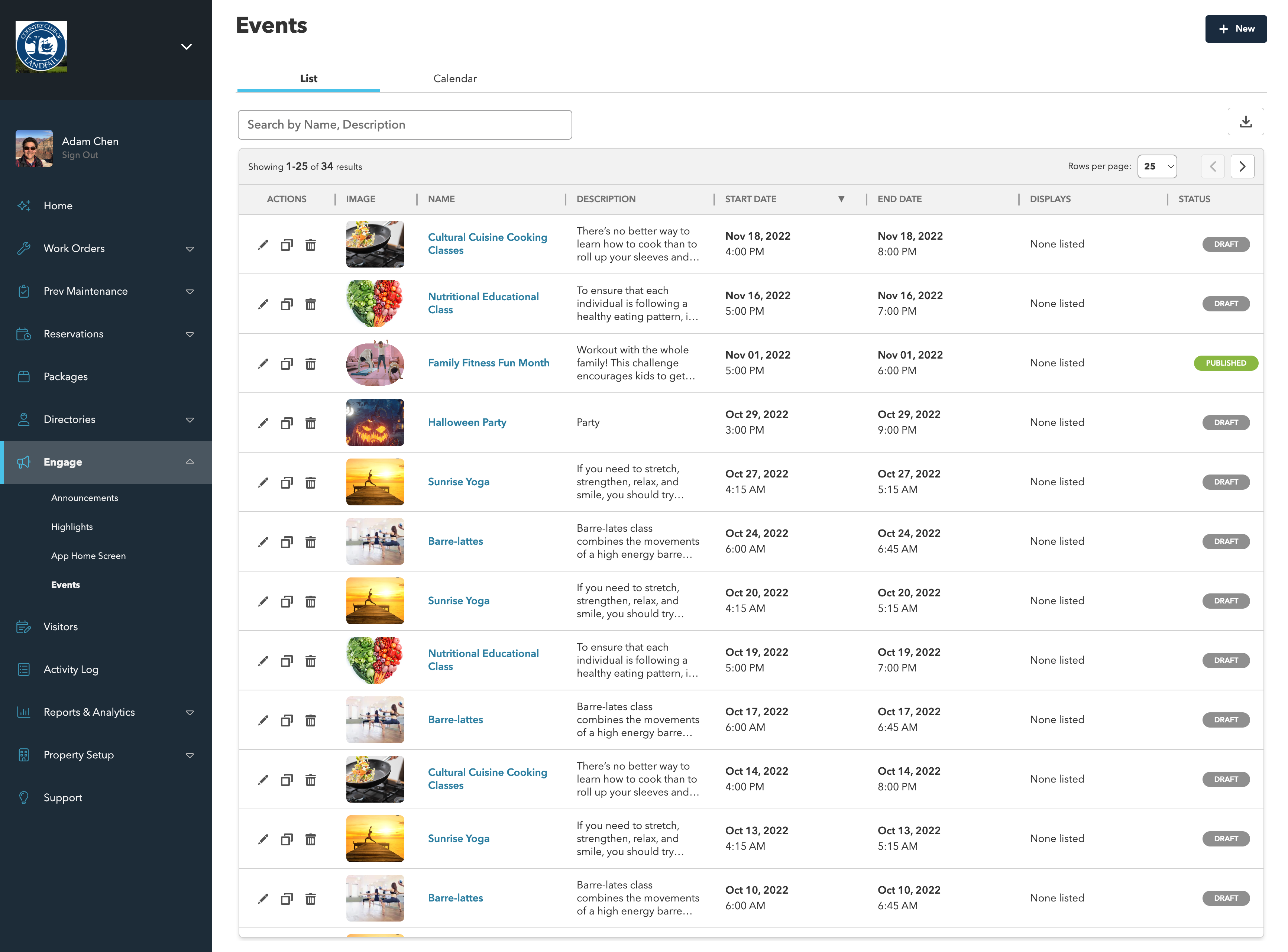The image size is (1288, 952).
Task: Click the download export icon
Action: (x=1245, y=122)
